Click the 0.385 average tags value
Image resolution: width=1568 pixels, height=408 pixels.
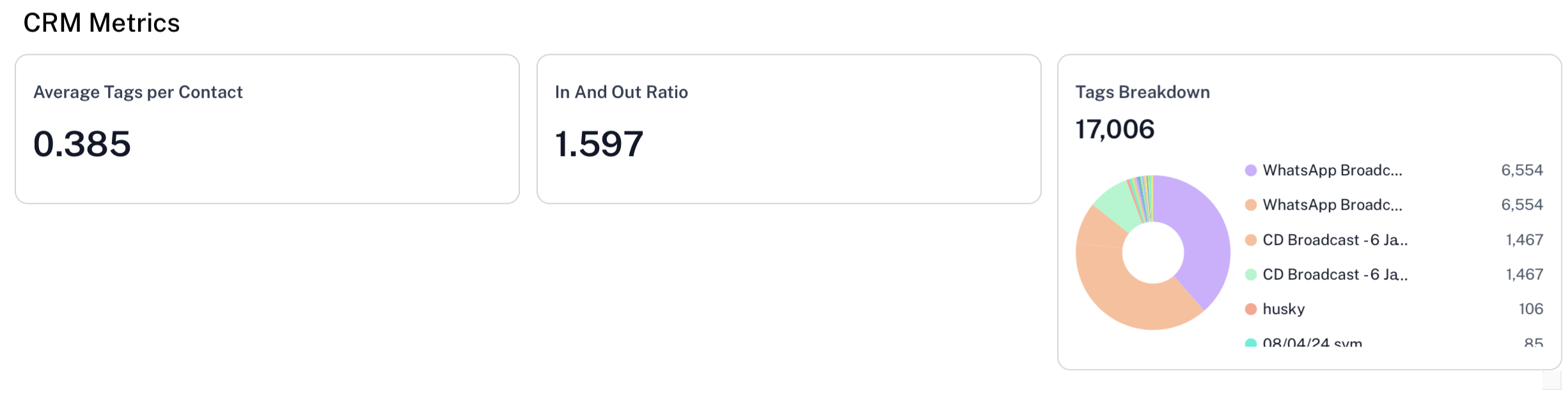click(82, 144)
